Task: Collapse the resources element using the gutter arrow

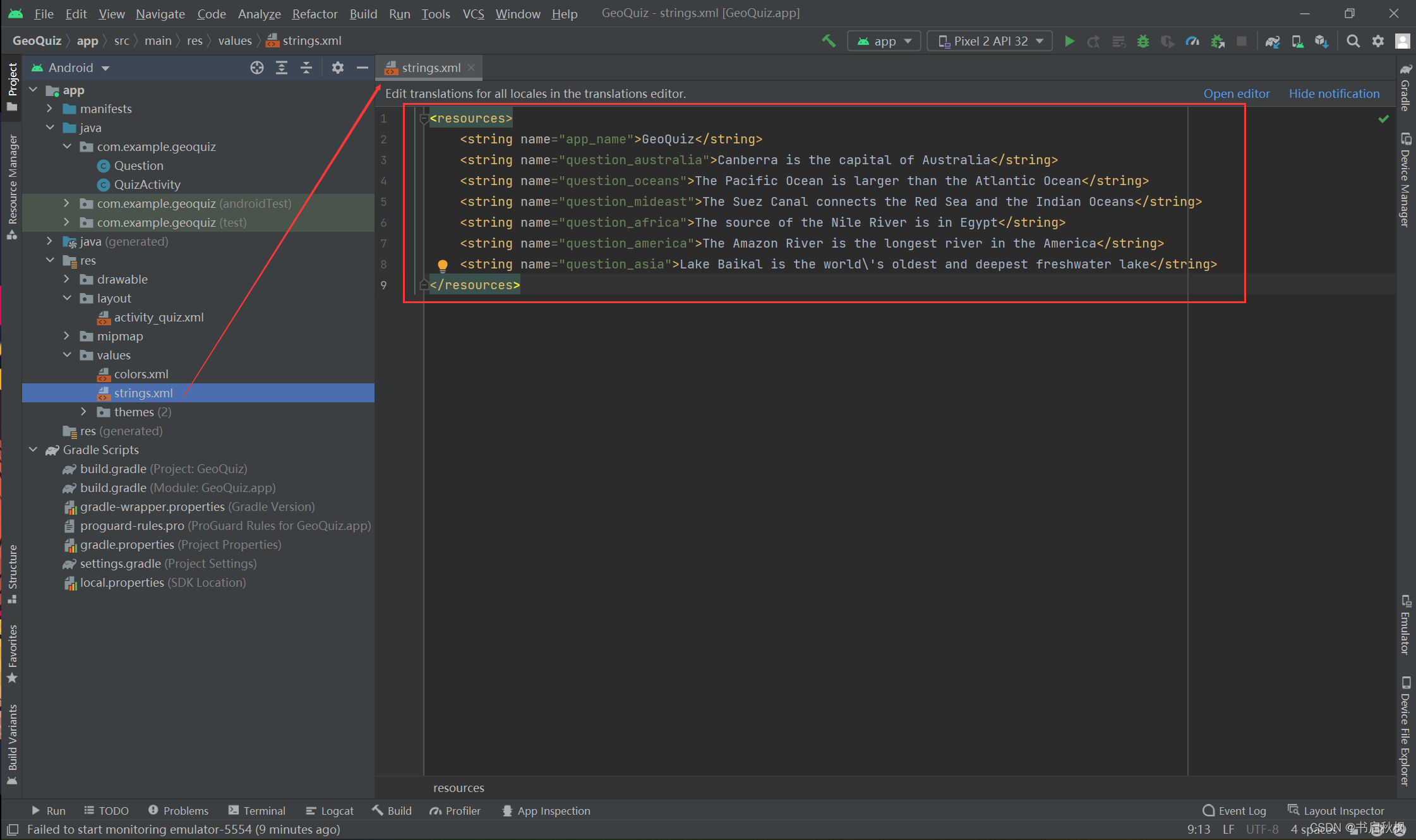Action: click(423, 118)
